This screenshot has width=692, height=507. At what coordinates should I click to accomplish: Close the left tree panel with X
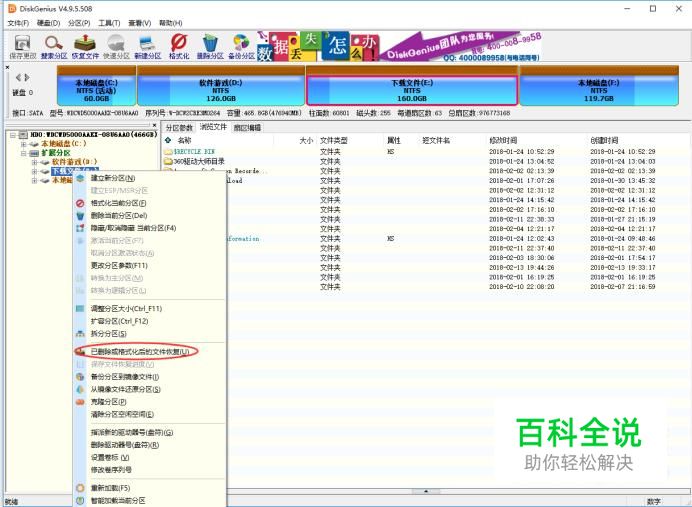point(154,125)
